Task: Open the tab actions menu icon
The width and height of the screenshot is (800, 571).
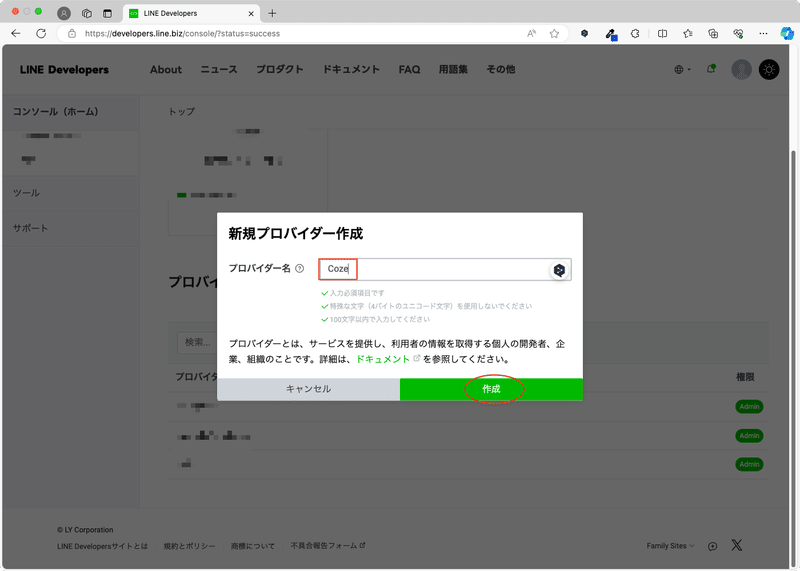Action: tap(107, 13)
